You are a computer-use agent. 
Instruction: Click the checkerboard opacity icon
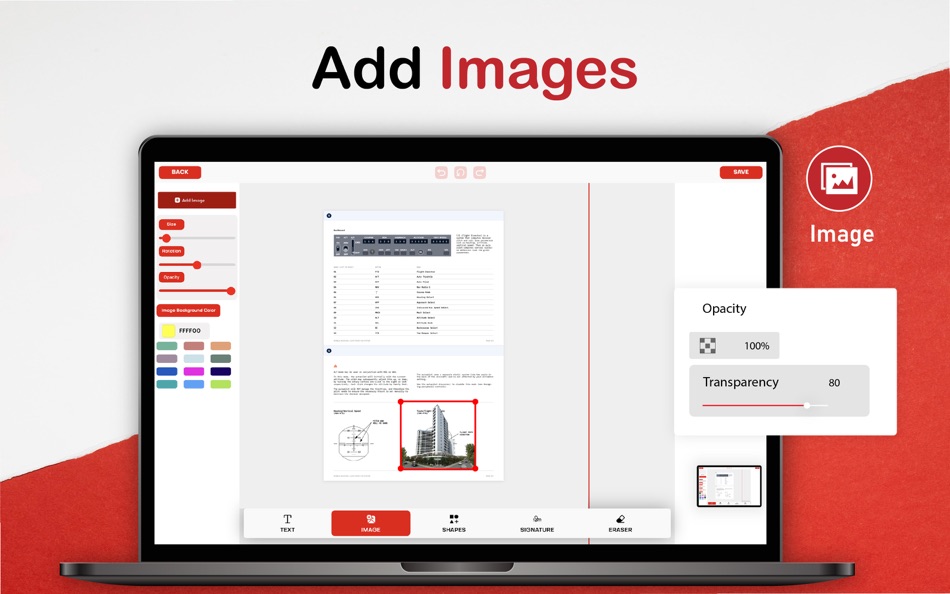tap(707, 345)
